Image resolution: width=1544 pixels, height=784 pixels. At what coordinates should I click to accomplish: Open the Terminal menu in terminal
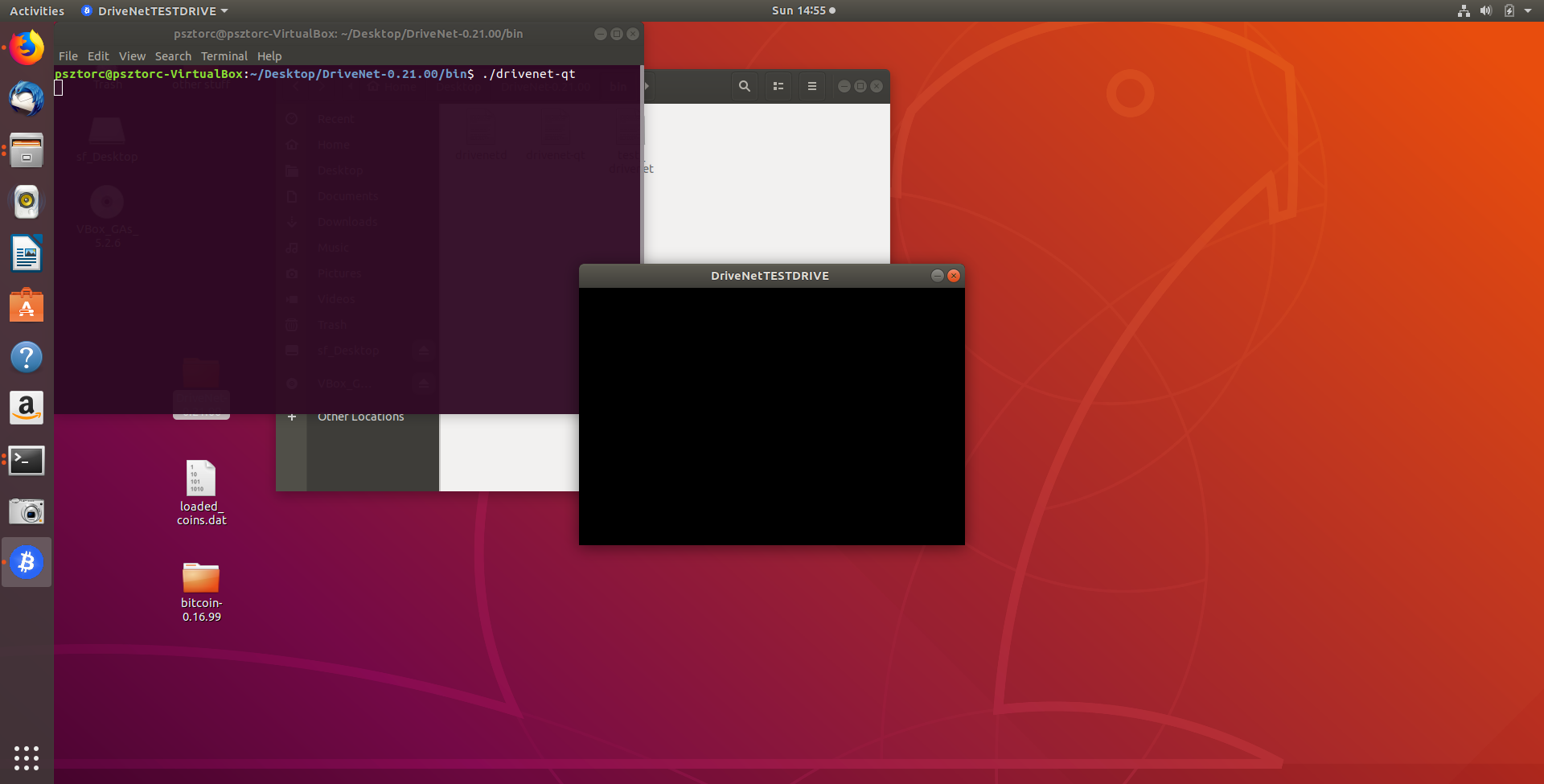tap(224, 56)
